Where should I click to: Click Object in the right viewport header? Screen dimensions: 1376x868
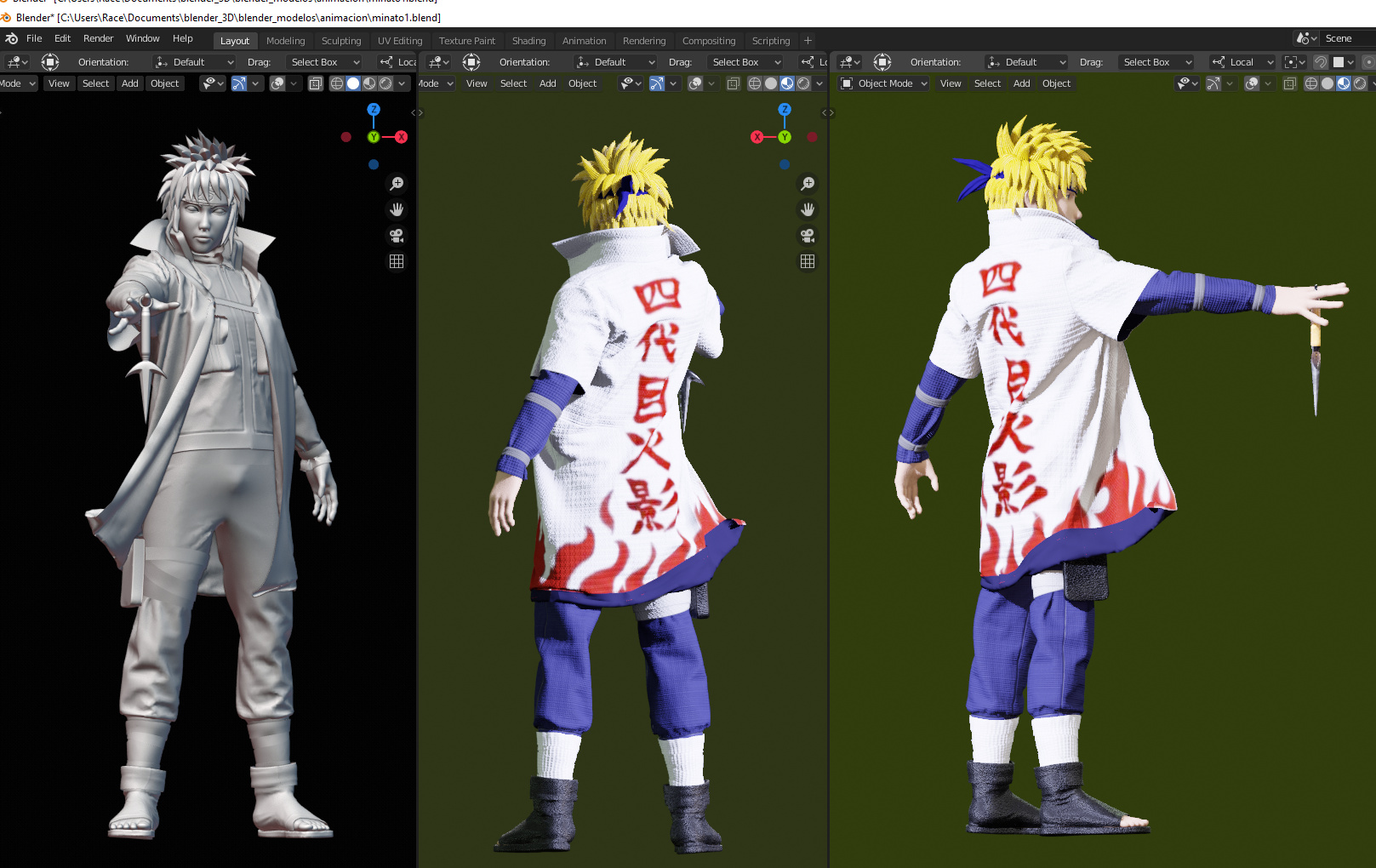[x=1057, y=83]
